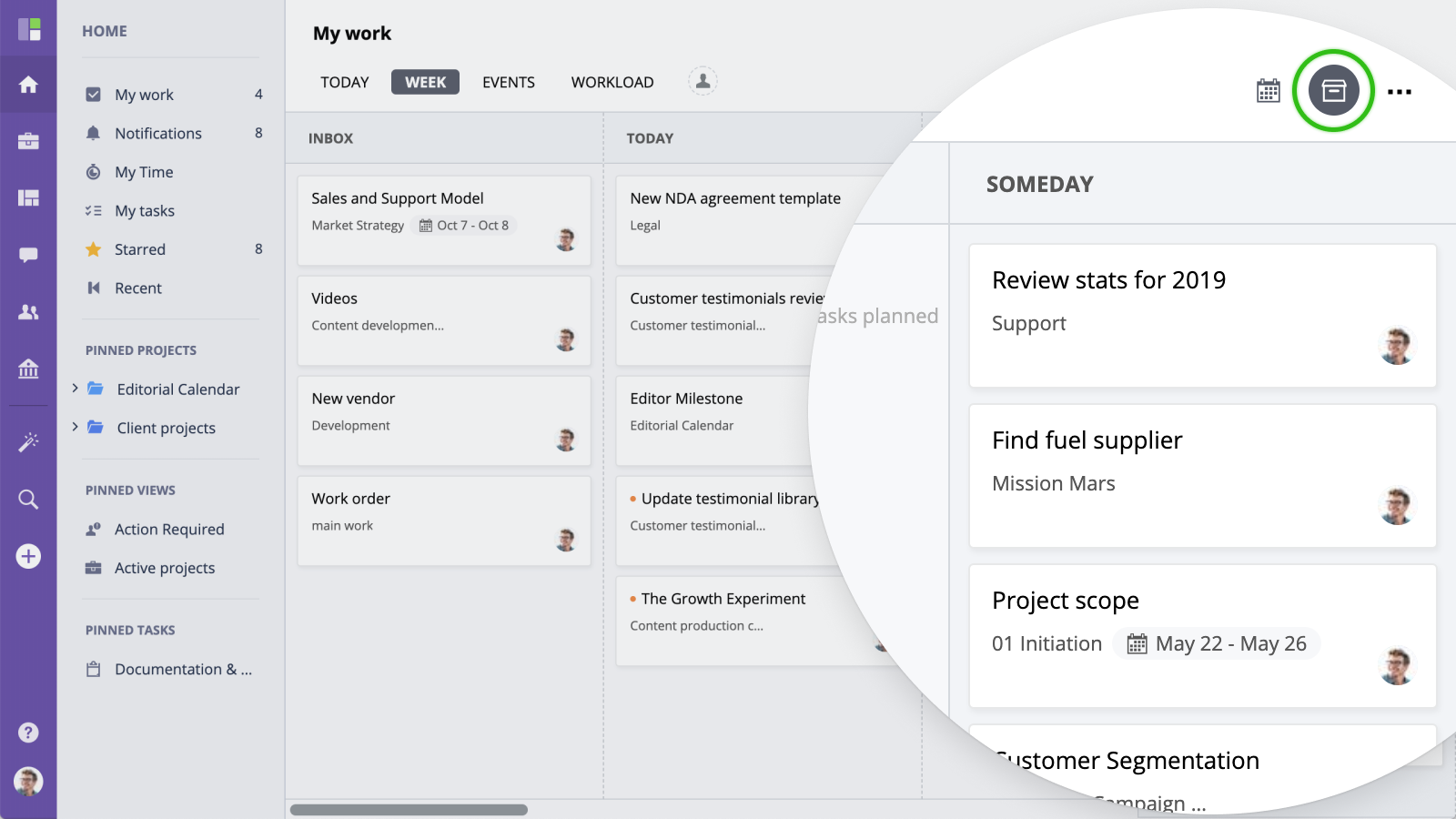The image size is (1456, 819).
Task: Switch to the WORKLOAD tab
Action: tap(612, 82)
